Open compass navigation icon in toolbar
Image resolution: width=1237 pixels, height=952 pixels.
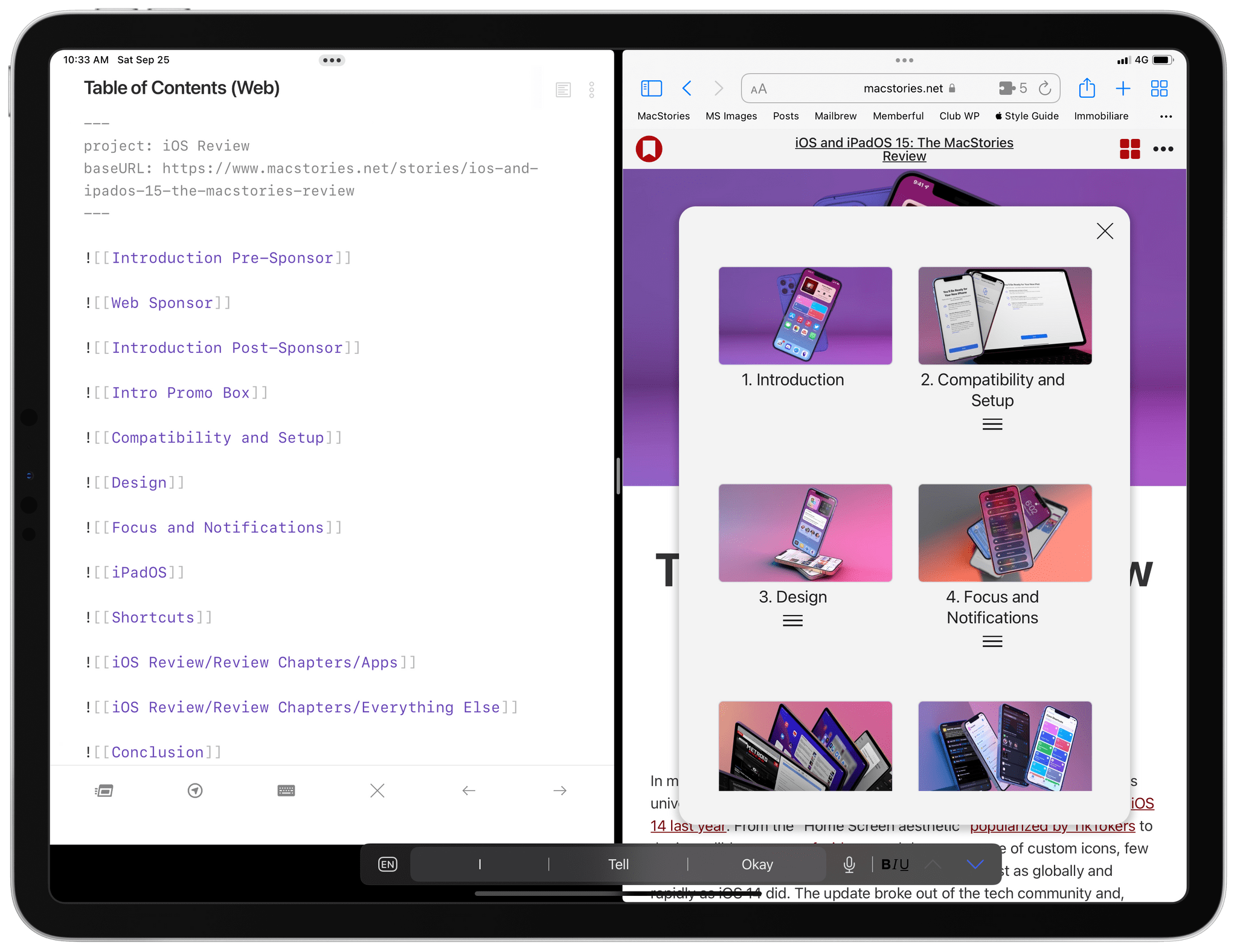195,791
